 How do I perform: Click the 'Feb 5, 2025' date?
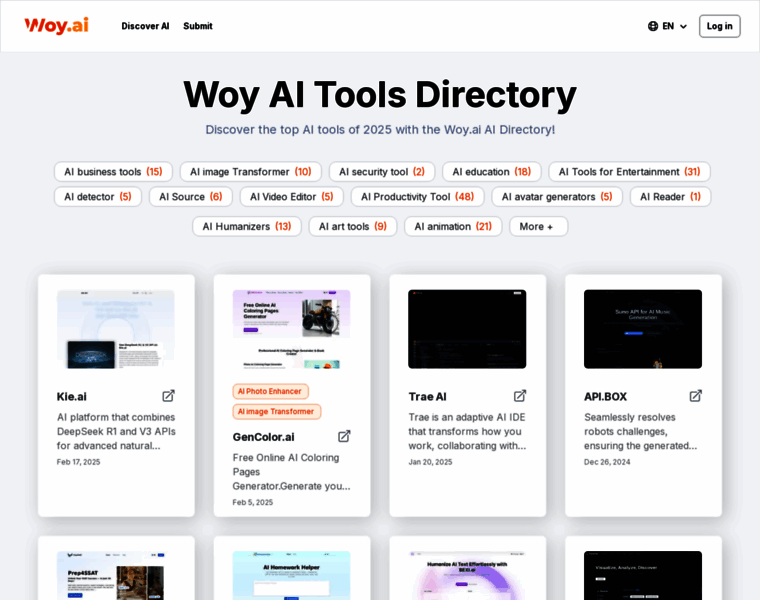point(253,502)
